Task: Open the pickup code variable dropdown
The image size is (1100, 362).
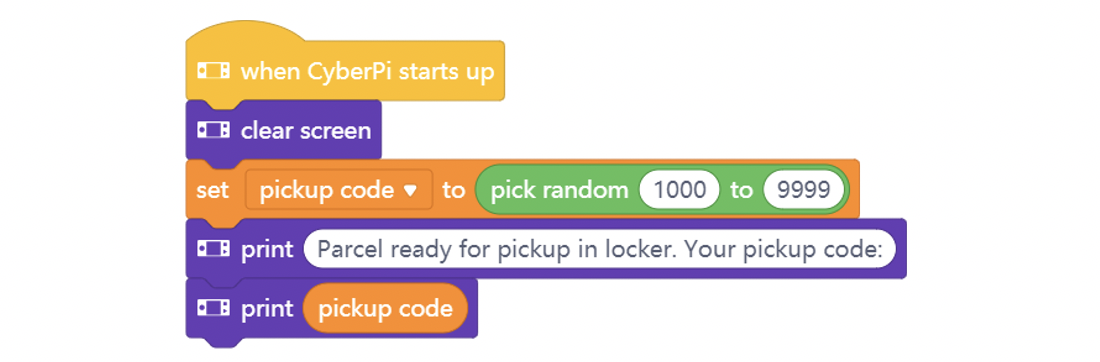Action: 339,189
